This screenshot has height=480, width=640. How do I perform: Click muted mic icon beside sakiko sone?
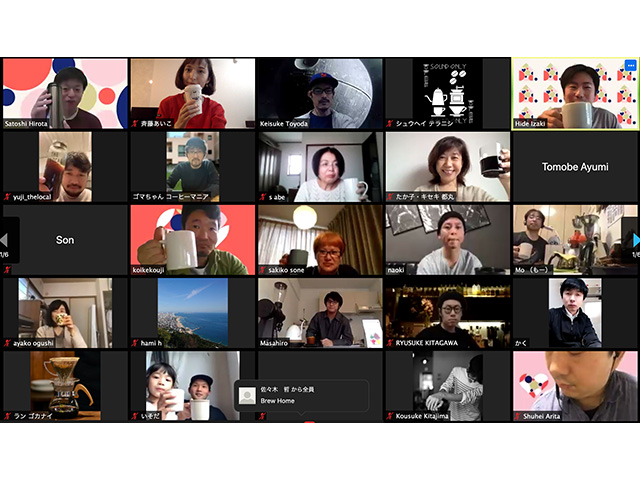263,270
